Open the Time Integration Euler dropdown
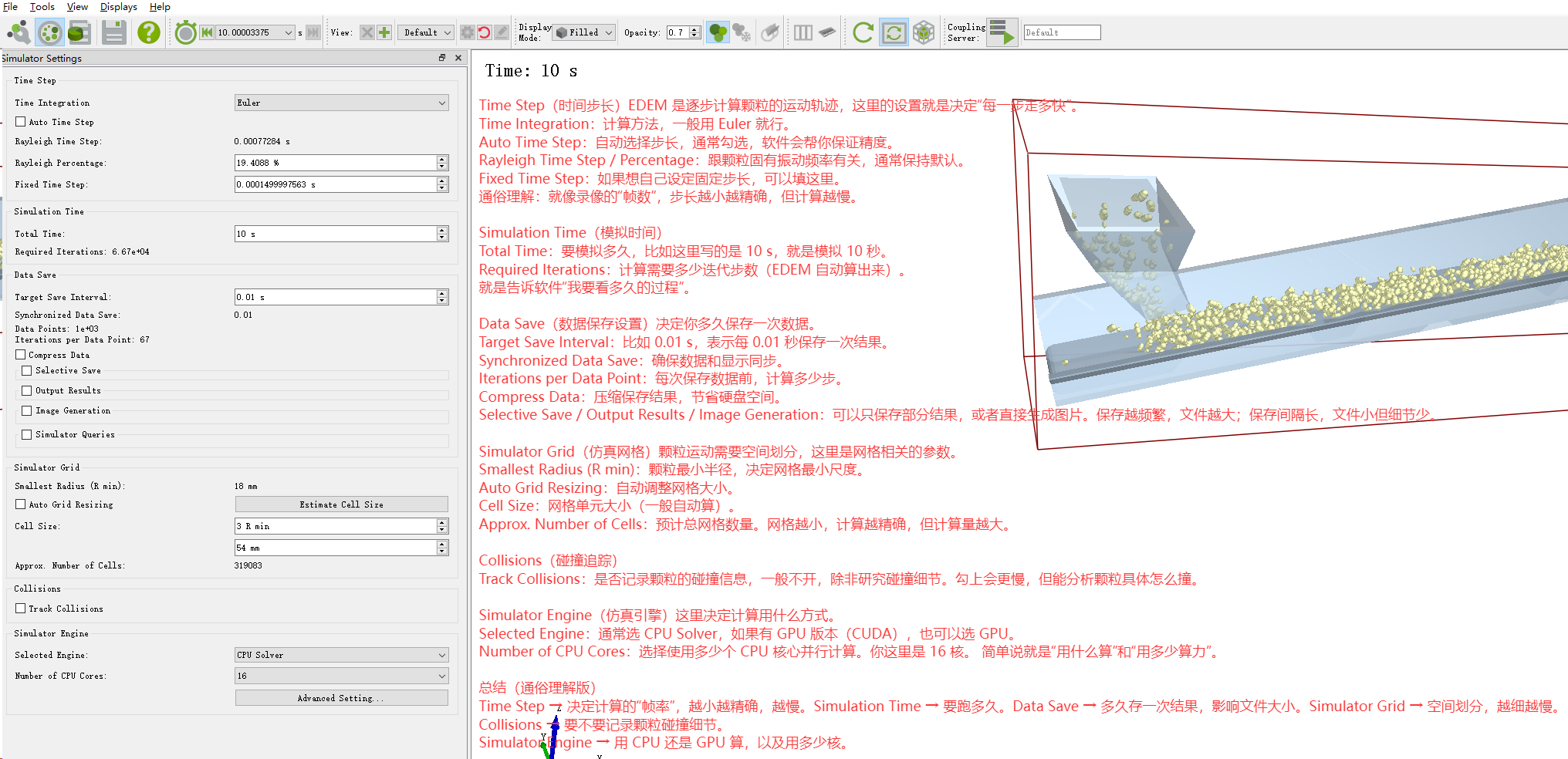The height and width of the screenshot is (759, 1568). pyautogui.click(x=341, y=103)
